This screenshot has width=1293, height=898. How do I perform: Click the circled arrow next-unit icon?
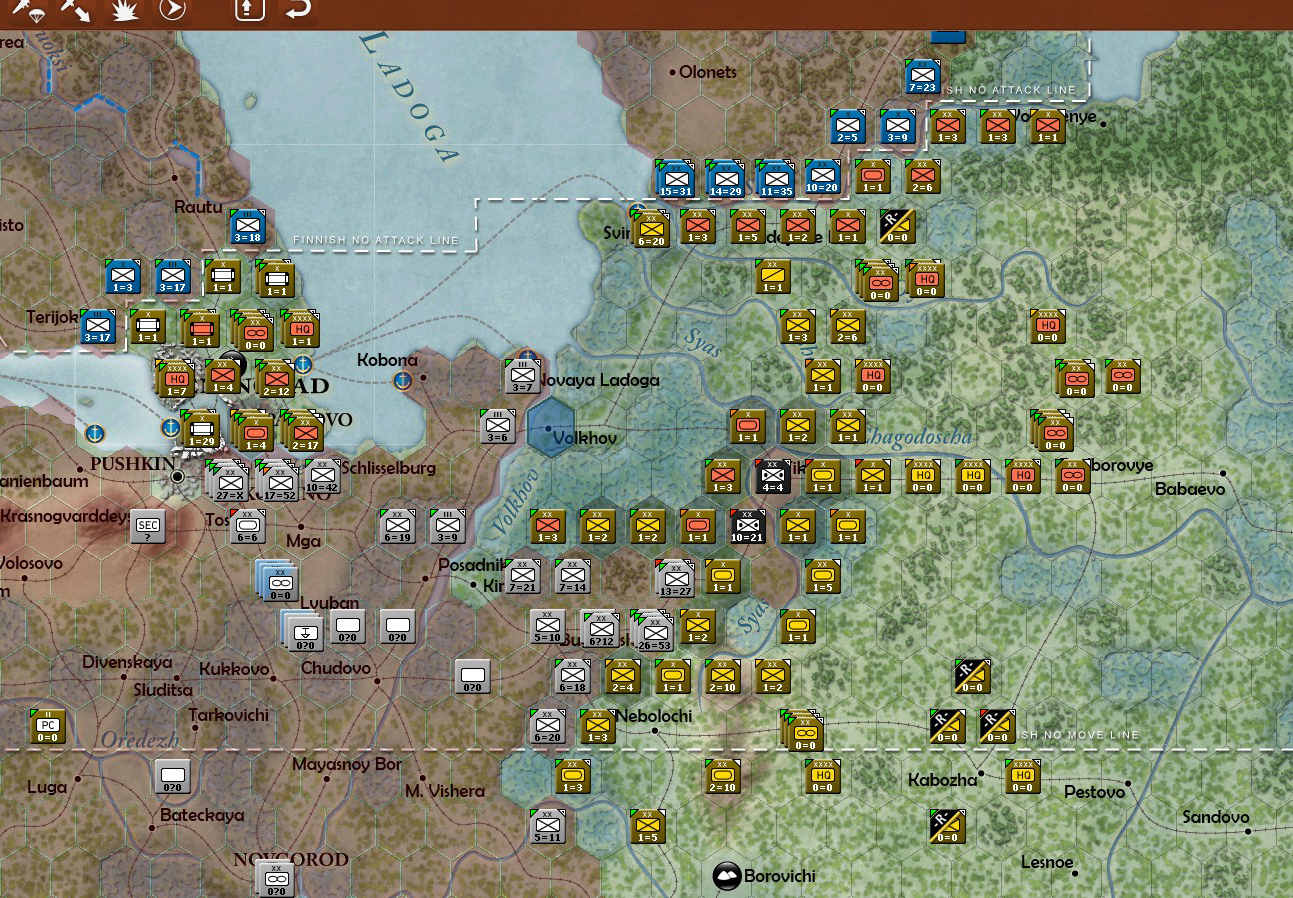click(x=172, y=9)
